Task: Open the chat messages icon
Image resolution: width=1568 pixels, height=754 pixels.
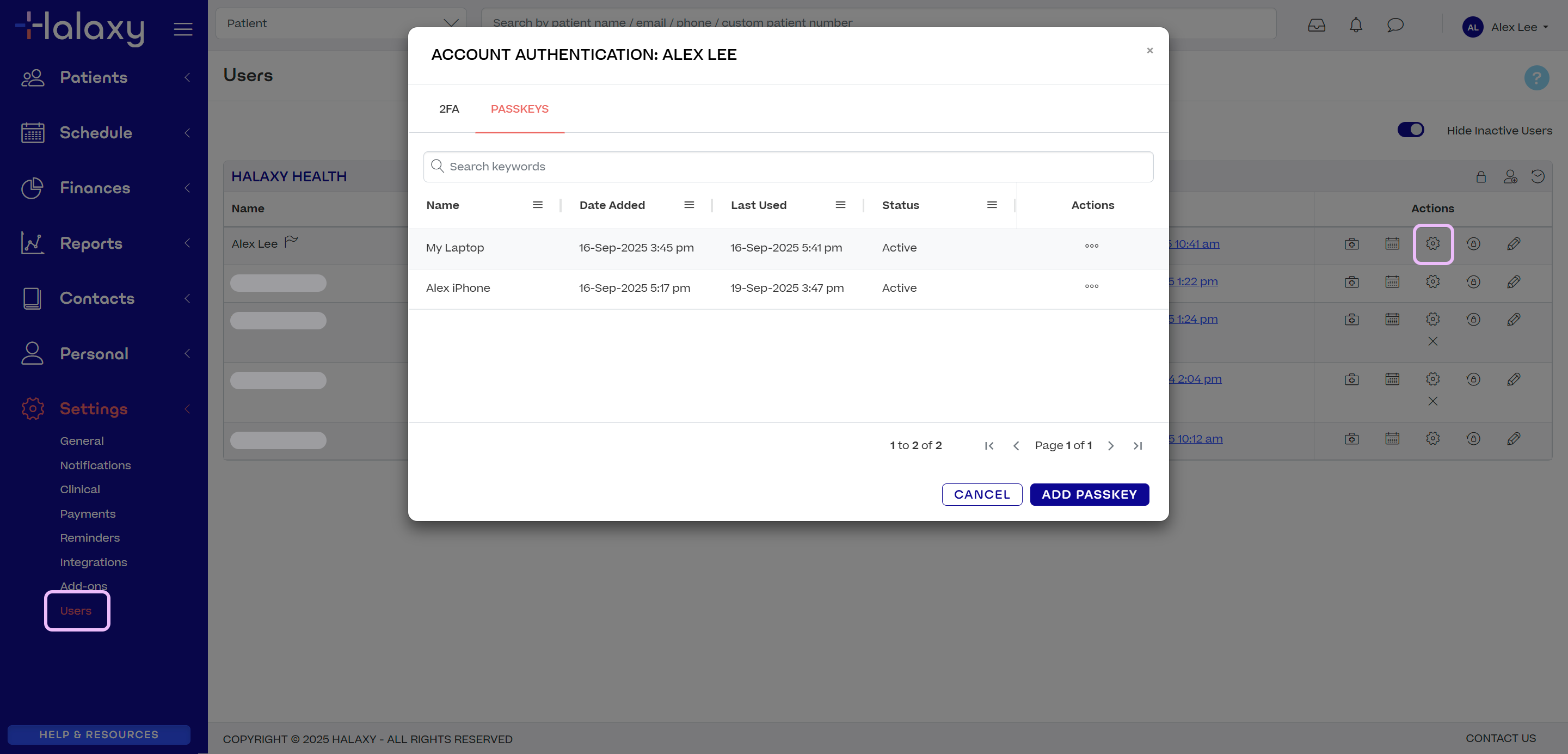Action: [x=1394, y=26]
